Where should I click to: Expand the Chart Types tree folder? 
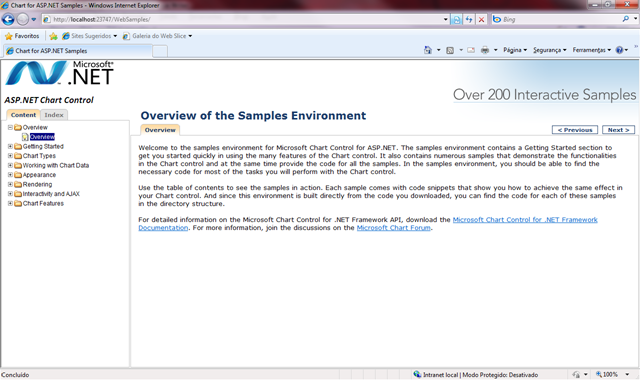10,156
